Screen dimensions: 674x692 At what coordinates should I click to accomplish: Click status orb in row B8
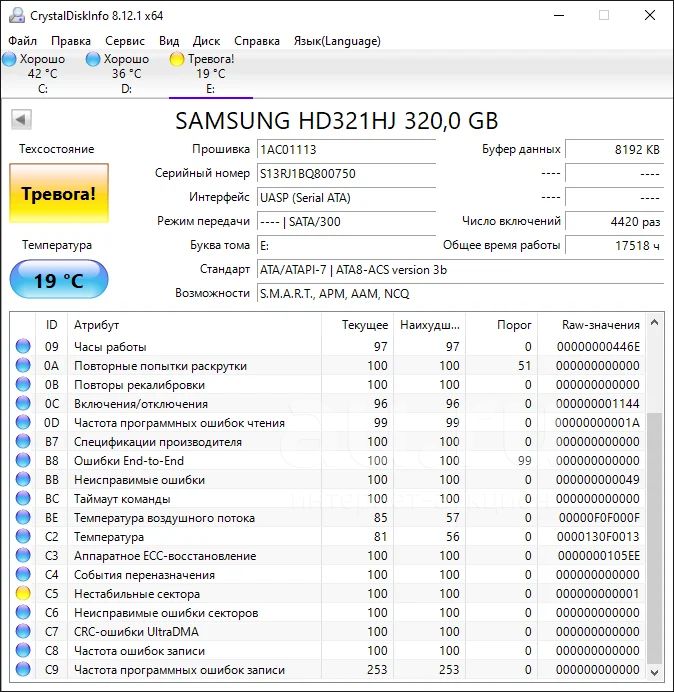pos(23,460)
